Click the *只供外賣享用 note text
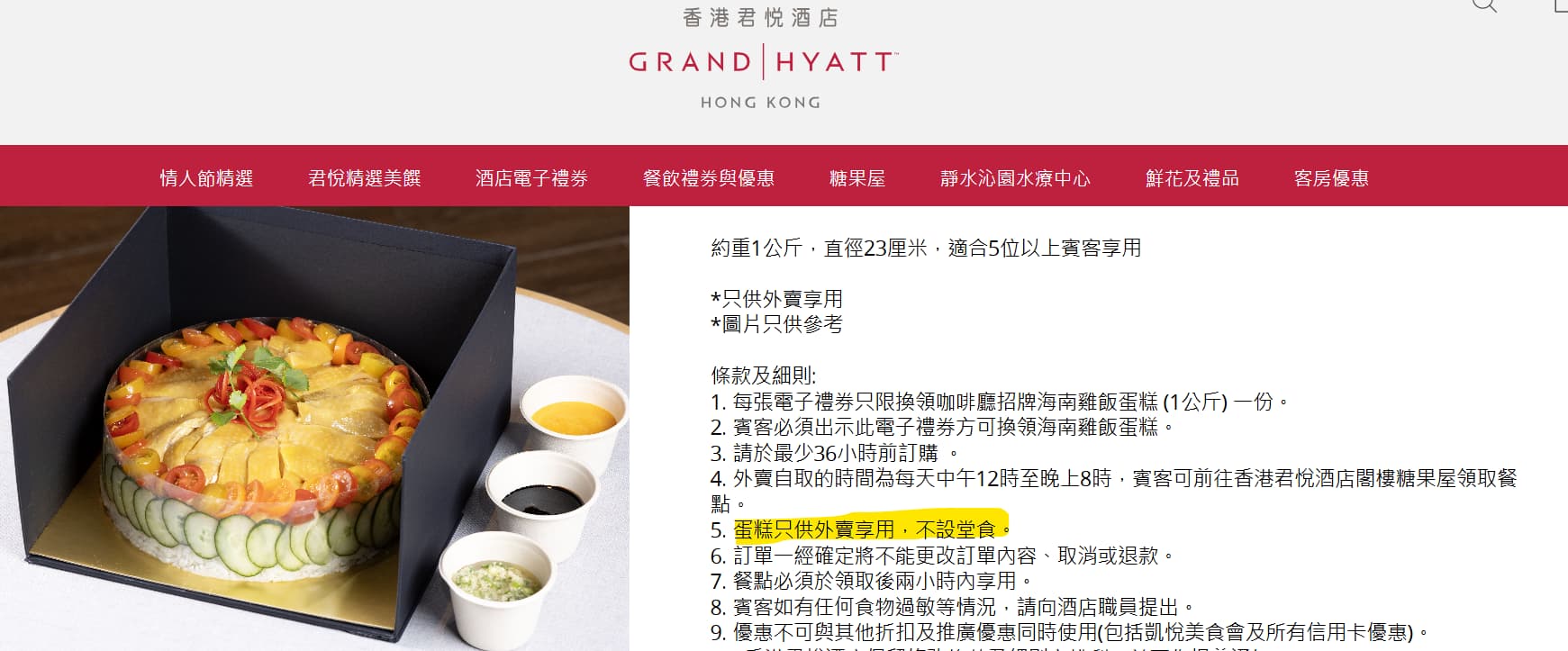The image size is (1568, 651). point(776,299)
